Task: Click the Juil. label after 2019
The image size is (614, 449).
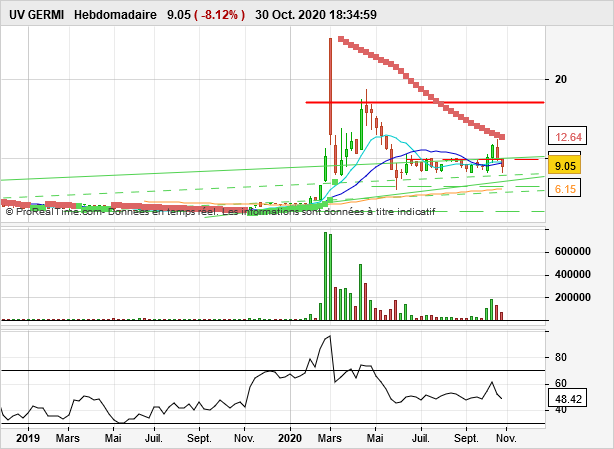Action: (154, 438)
